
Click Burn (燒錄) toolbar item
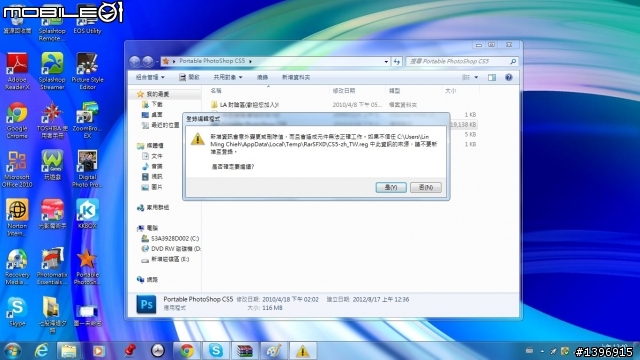tap(262, 77)
